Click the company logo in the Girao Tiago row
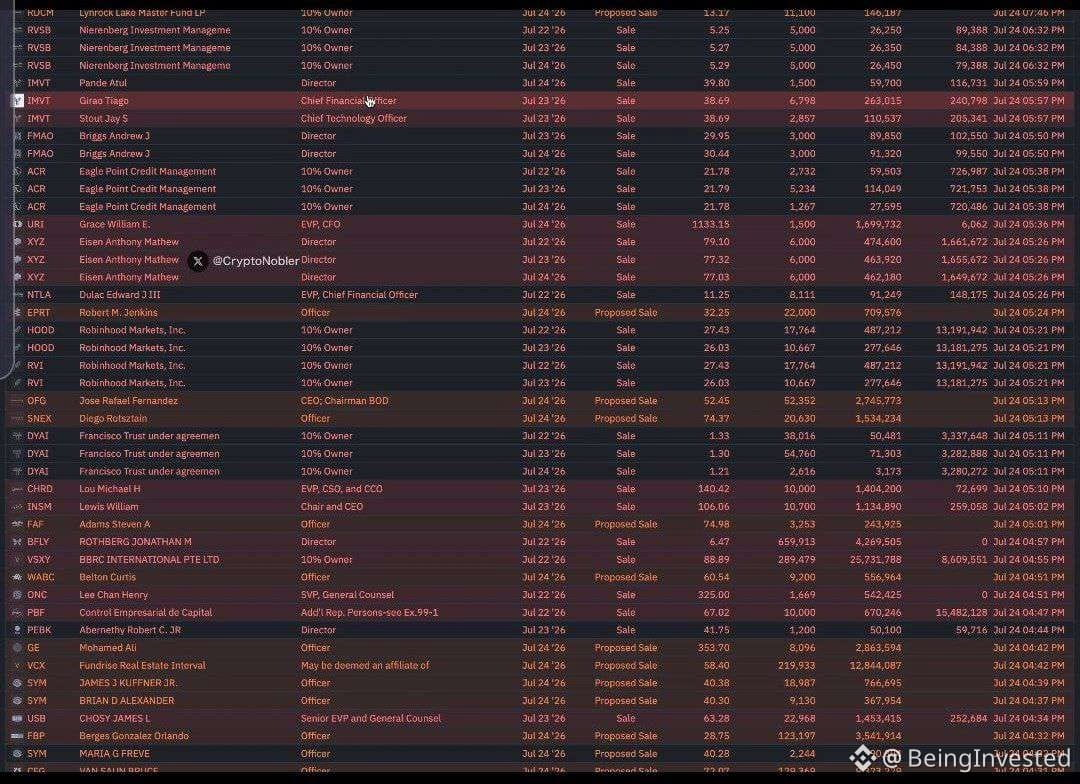Image resolution: width=1080 pixels, height=784 pixels. pyautogui.click(x=18, y=101)
